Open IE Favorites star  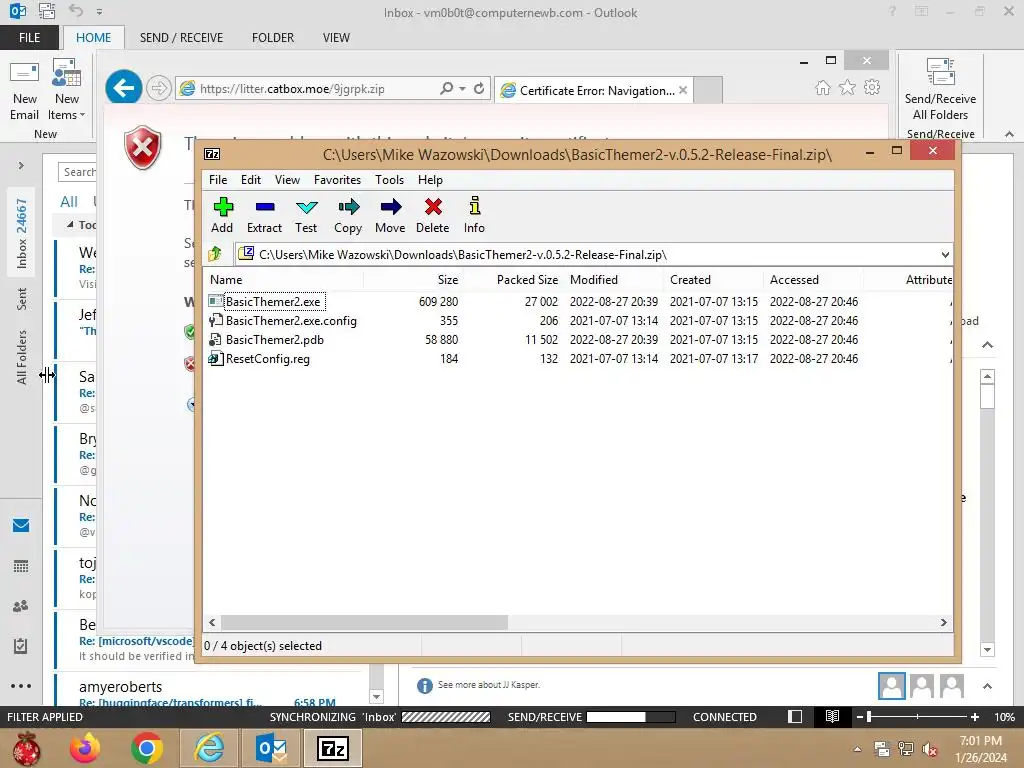[x=847, y=88]
